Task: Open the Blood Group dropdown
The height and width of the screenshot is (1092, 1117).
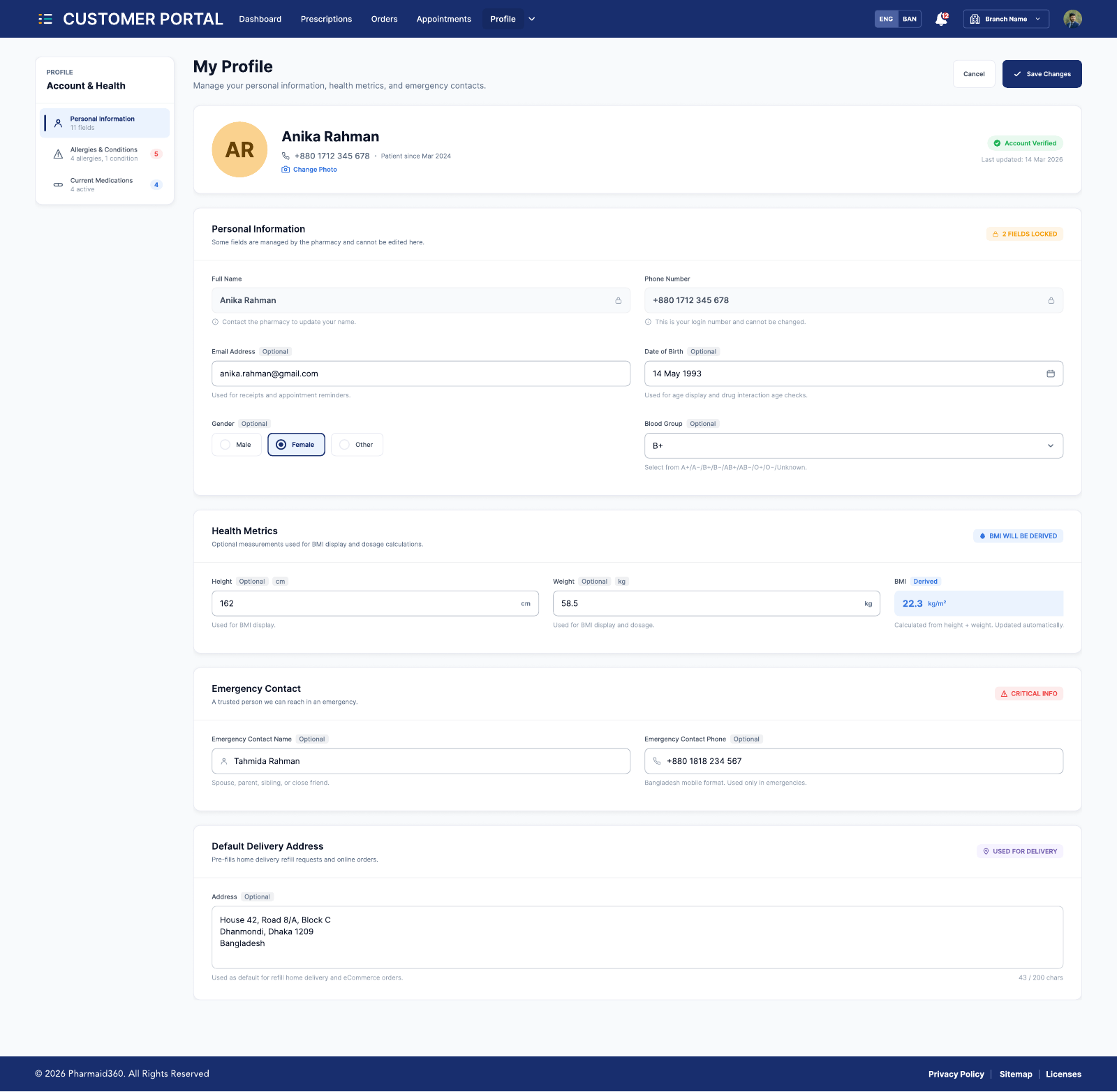Action: (854, 446)
